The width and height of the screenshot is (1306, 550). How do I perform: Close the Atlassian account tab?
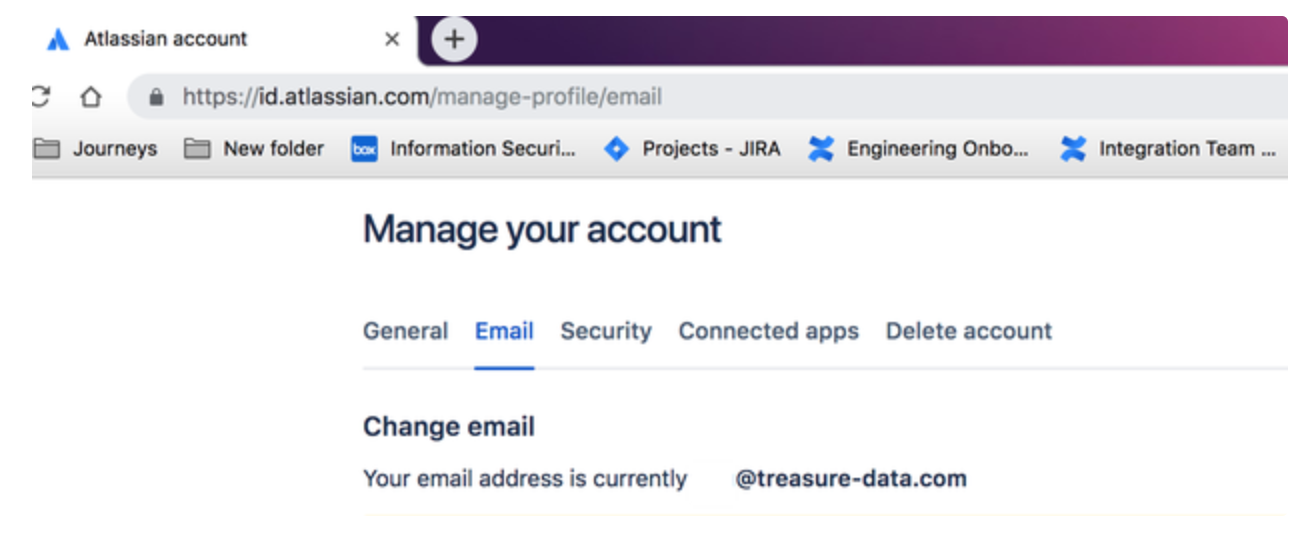click(392, 40)
